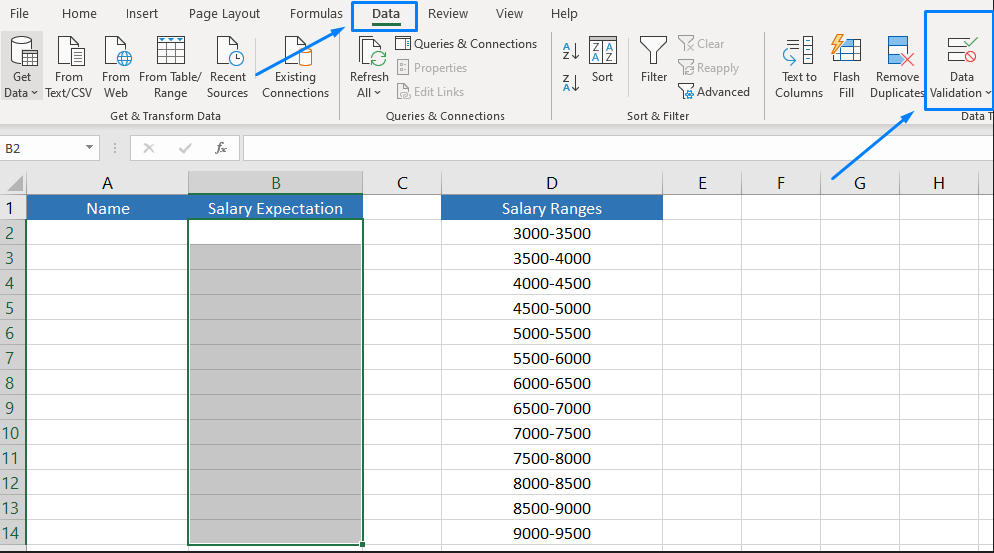Select cell with 8500-9000
Image resolution: width=994 pixels, height=553 pixels.
[x=552, y=509]
